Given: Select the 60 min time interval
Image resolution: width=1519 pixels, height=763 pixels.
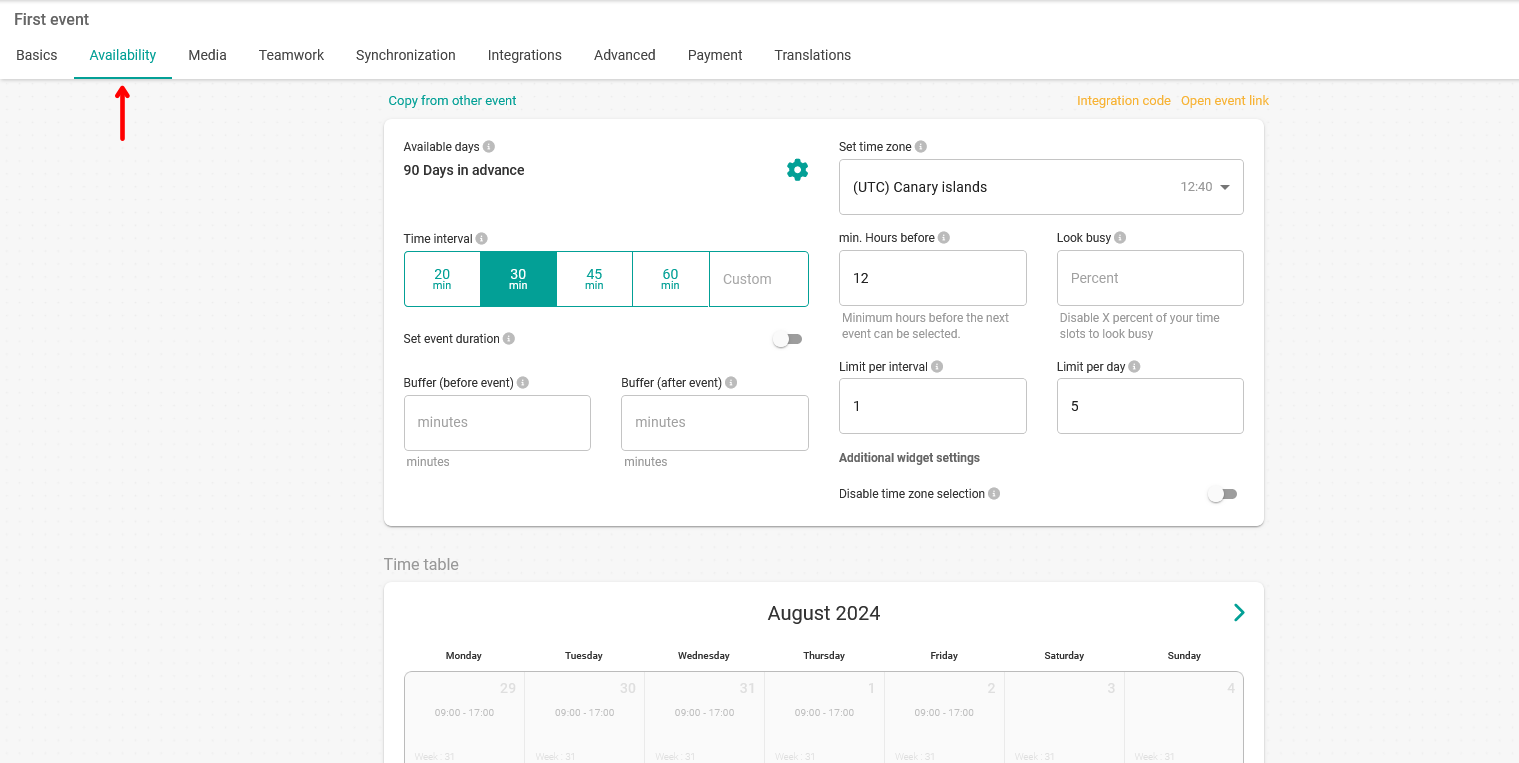Looking at the screenshot, I should click(x=670, y=279).
